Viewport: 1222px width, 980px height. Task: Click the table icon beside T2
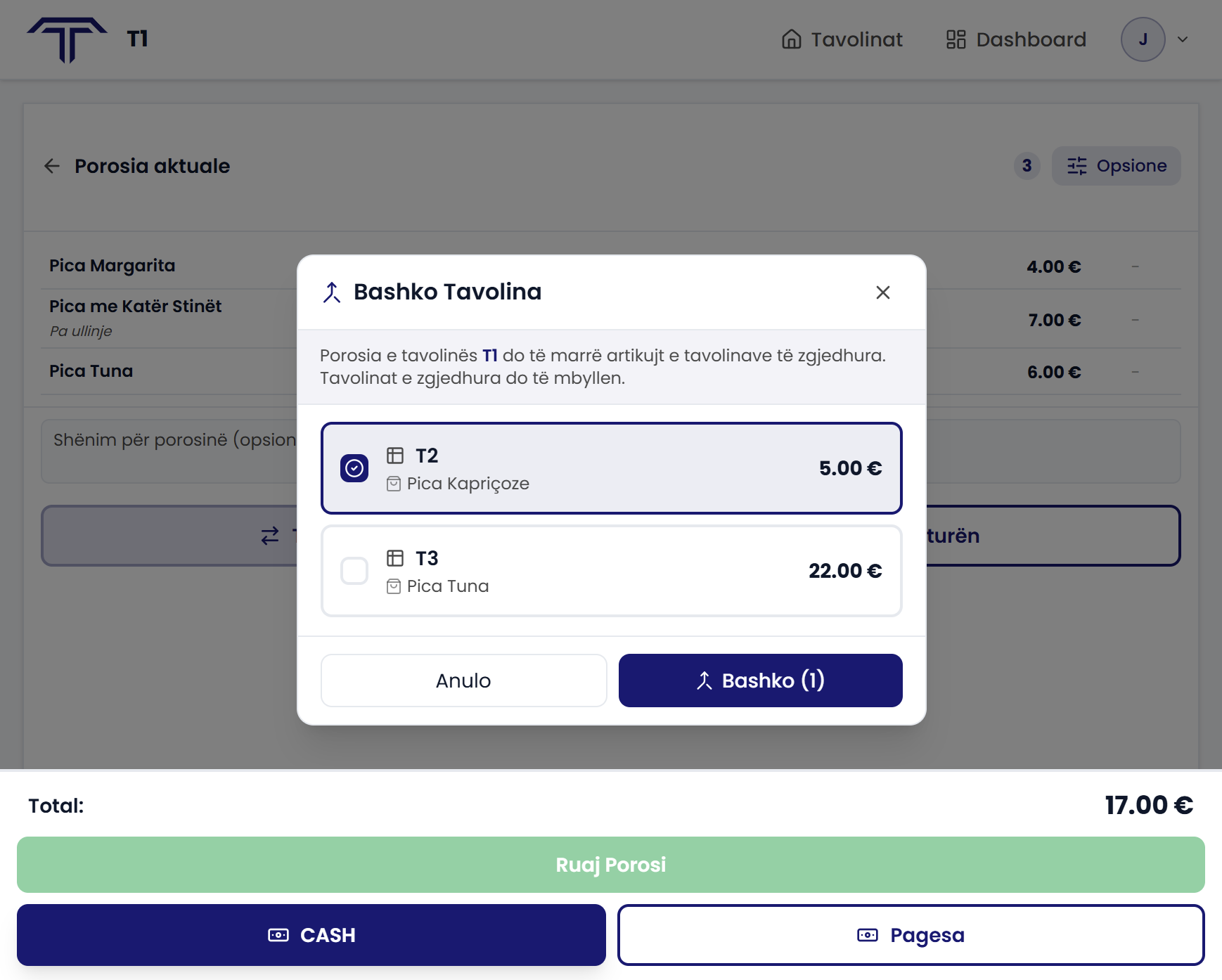pos(395,456)
